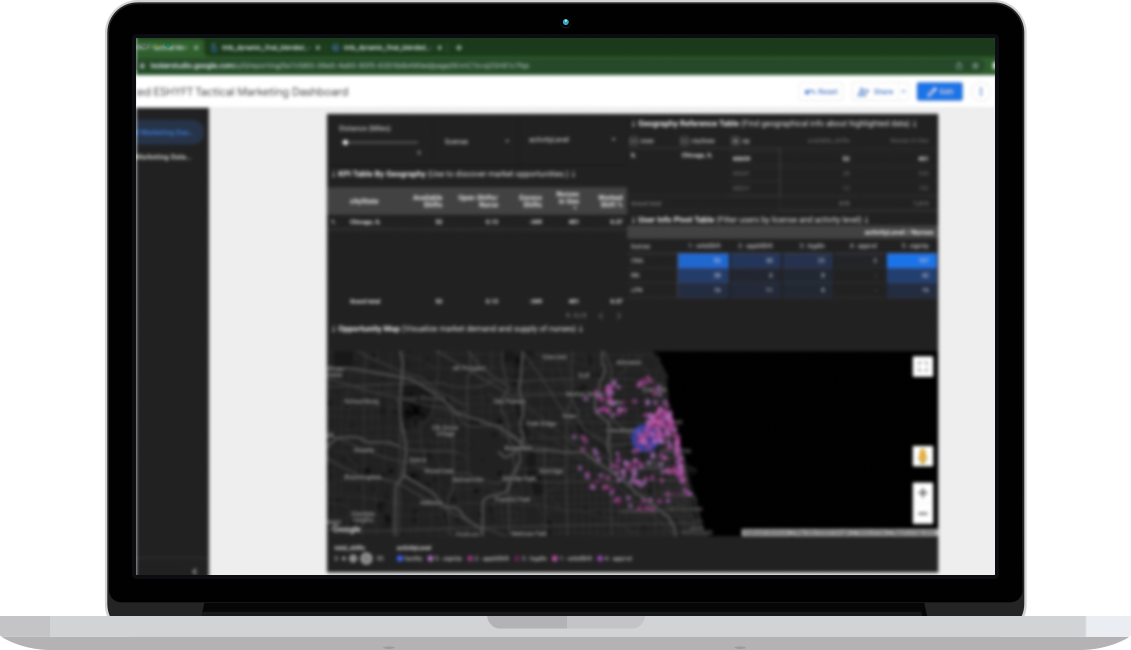Adjust the Distance (Miles) slider handle
The height and width of the screenshot is (650, 1131).
coord(346,143)
